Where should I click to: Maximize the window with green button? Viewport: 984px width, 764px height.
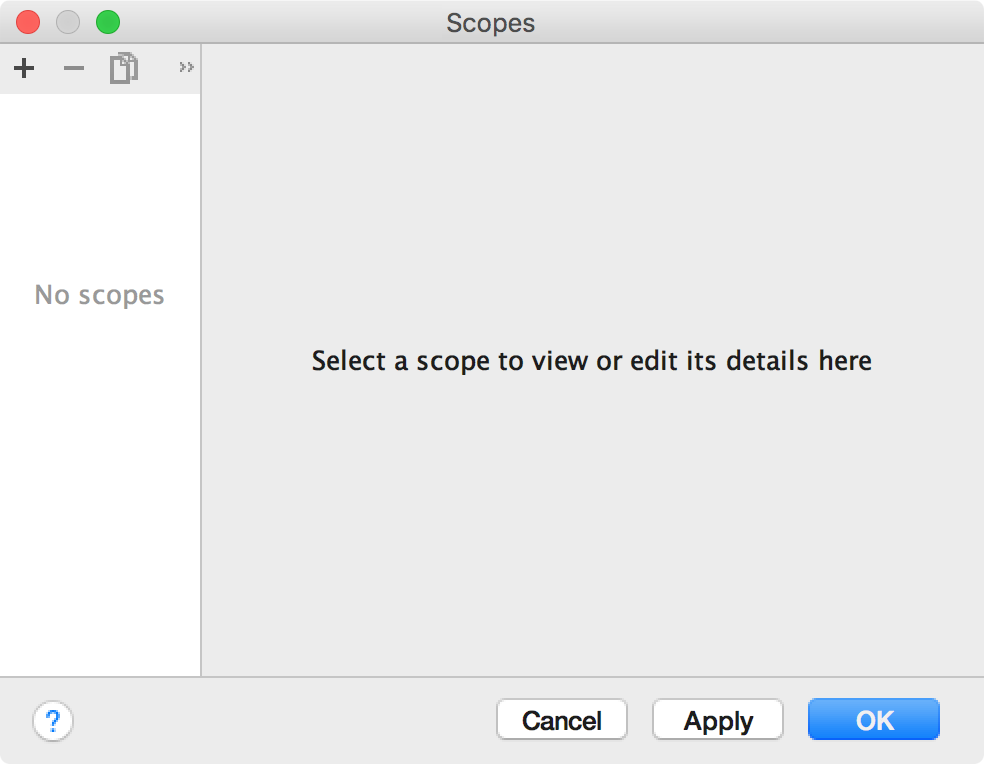coord(107,22)
